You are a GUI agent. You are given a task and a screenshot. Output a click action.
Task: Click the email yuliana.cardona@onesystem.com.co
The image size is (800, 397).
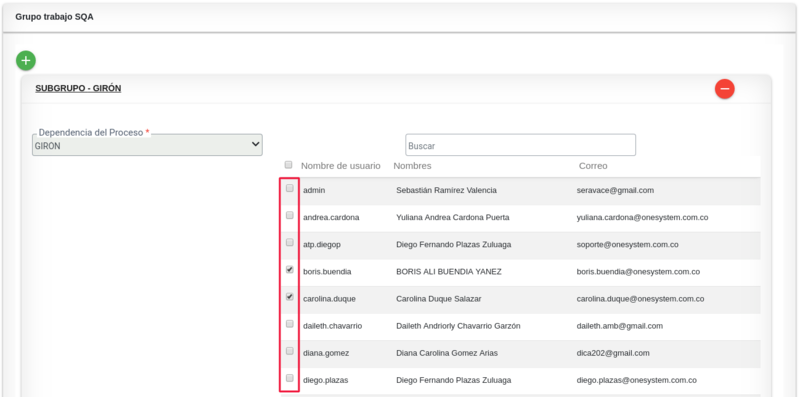tap(642, 217)
